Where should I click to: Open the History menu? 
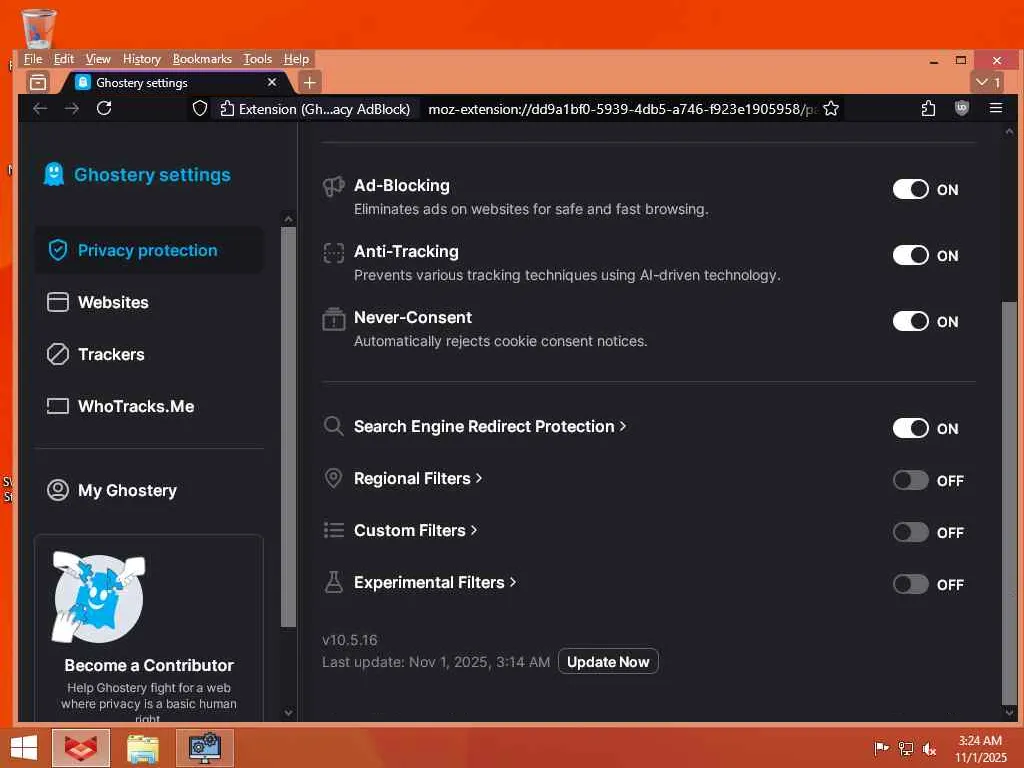coord(142,59)
